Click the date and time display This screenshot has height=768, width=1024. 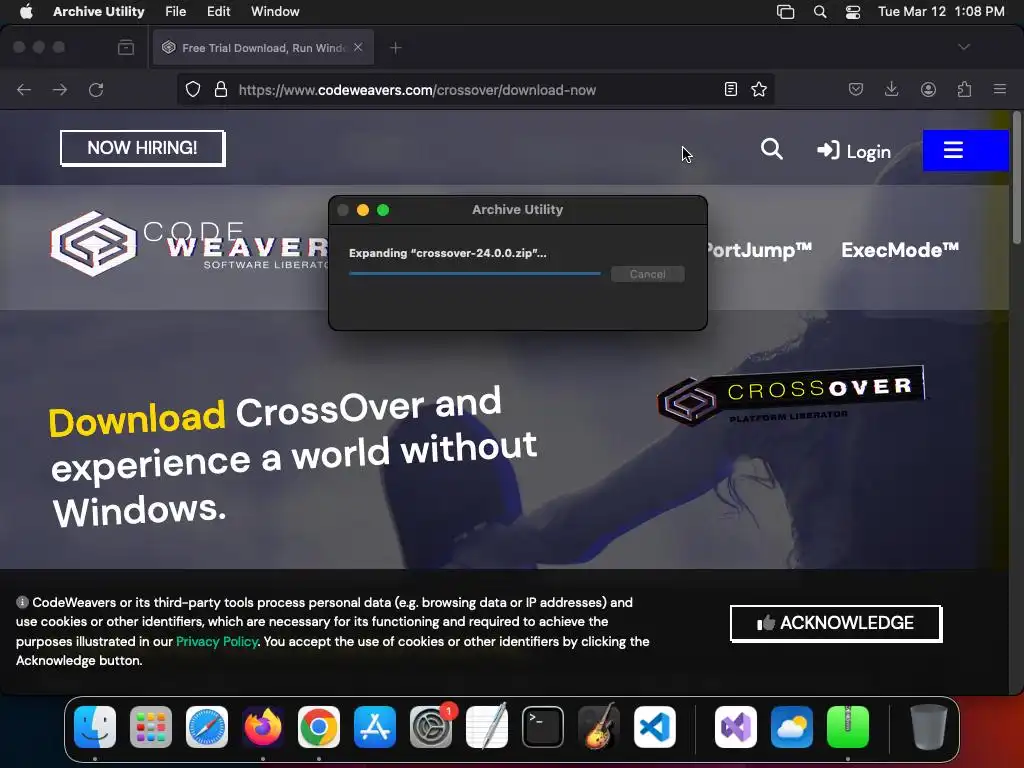click(941, 11)
